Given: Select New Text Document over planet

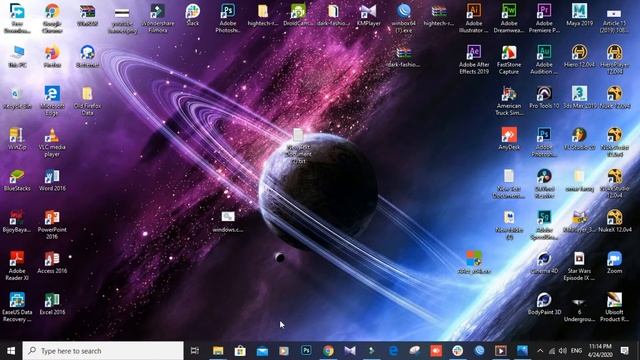Looking at the screenshot, I should [x=298, y=145].
